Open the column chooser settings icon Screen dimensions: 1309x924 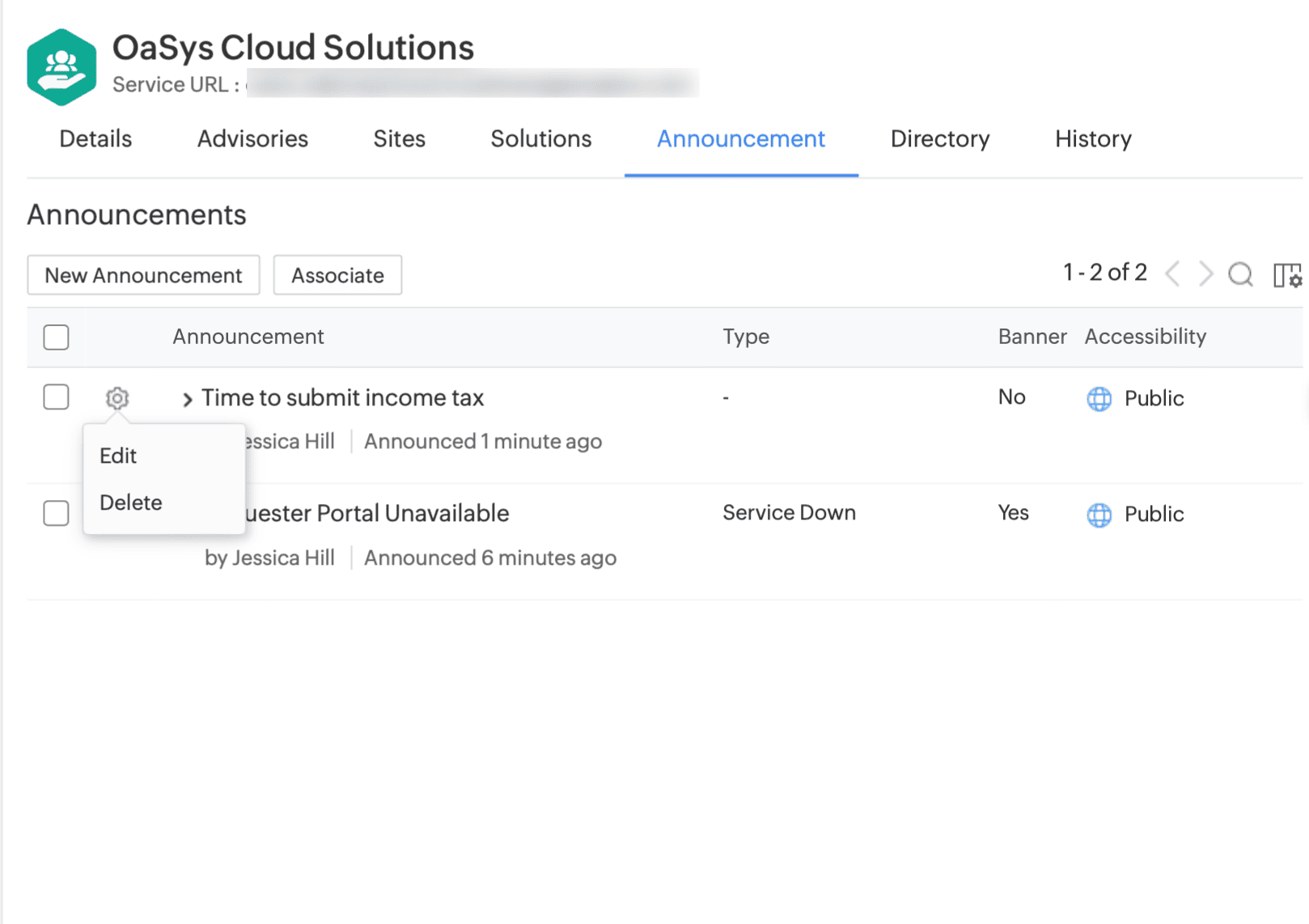click(x=1286, y=275)
